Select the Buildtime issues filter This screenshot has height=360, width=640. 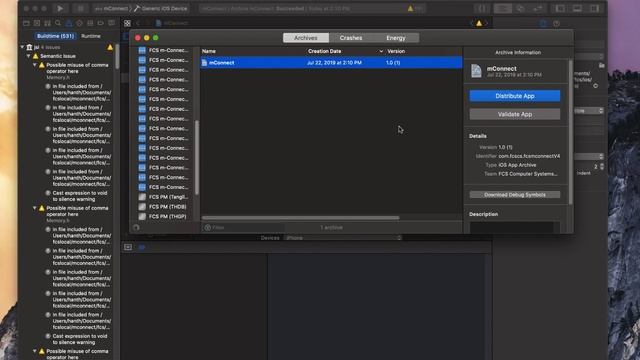pyautogui.click(x=56, y=36)
